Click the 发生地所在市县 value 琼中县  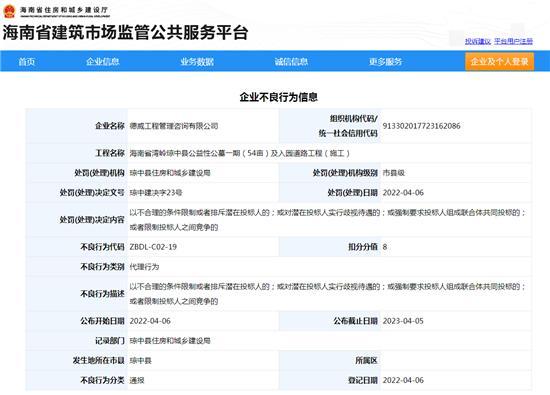(140, 361)
